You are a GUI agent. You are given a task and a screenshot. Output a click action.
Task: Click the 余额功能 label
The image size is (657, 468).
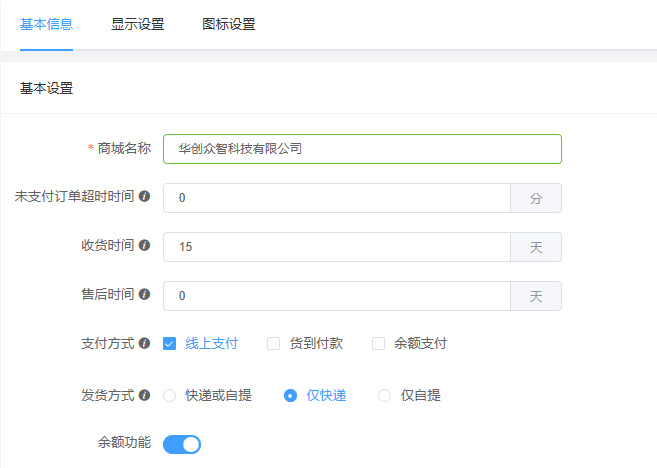124,442
